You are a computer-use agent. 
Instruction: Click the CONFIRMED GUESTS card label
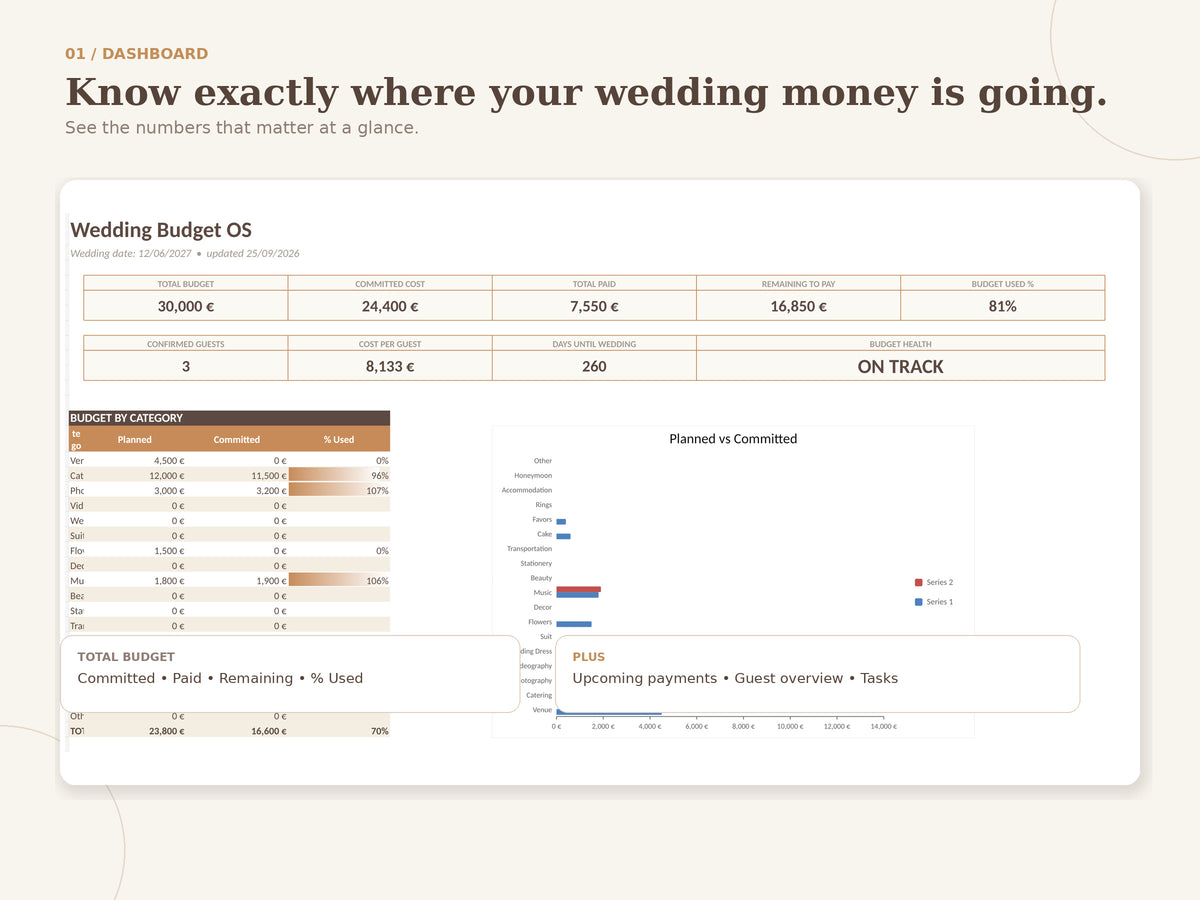186,344
